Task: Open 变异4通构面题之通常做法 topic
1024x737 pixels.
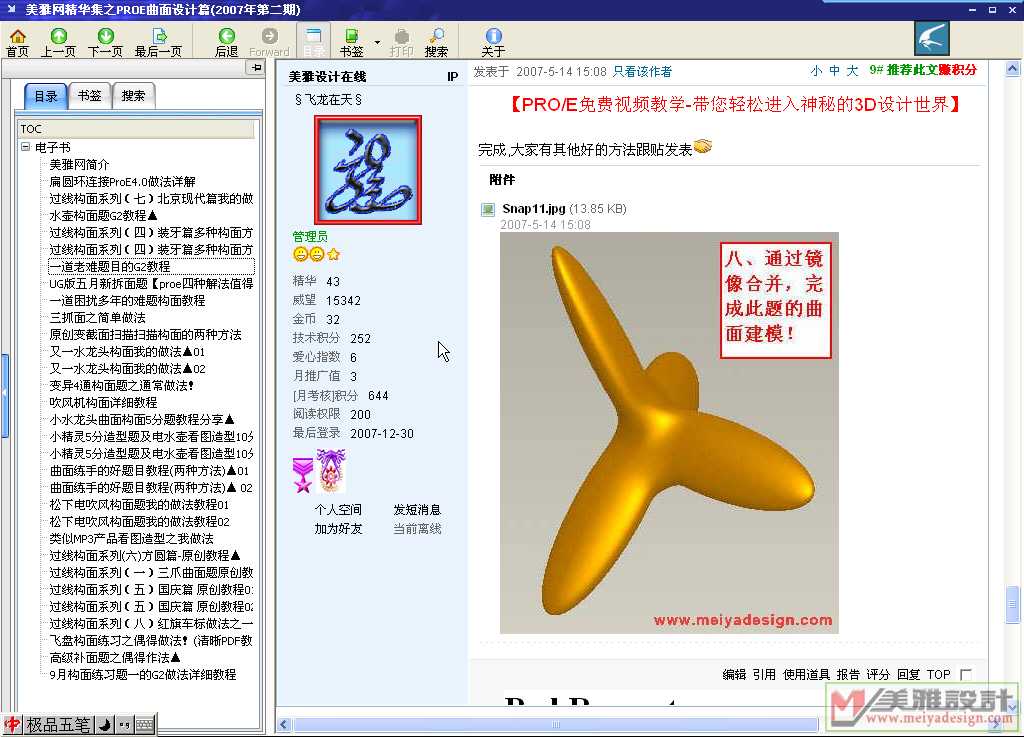Action: click(121, 385)
